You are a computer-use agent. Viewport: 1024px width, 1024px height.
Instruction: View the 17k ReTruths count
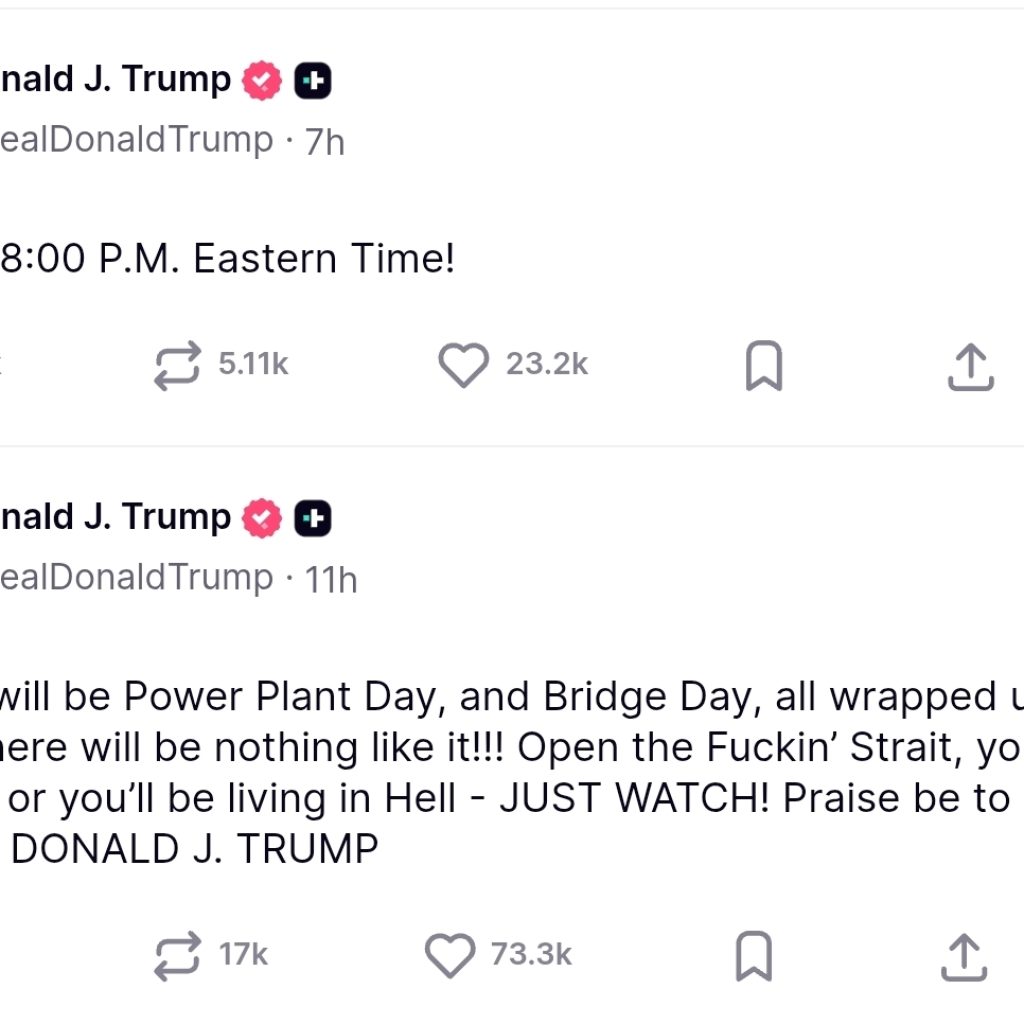244,954
